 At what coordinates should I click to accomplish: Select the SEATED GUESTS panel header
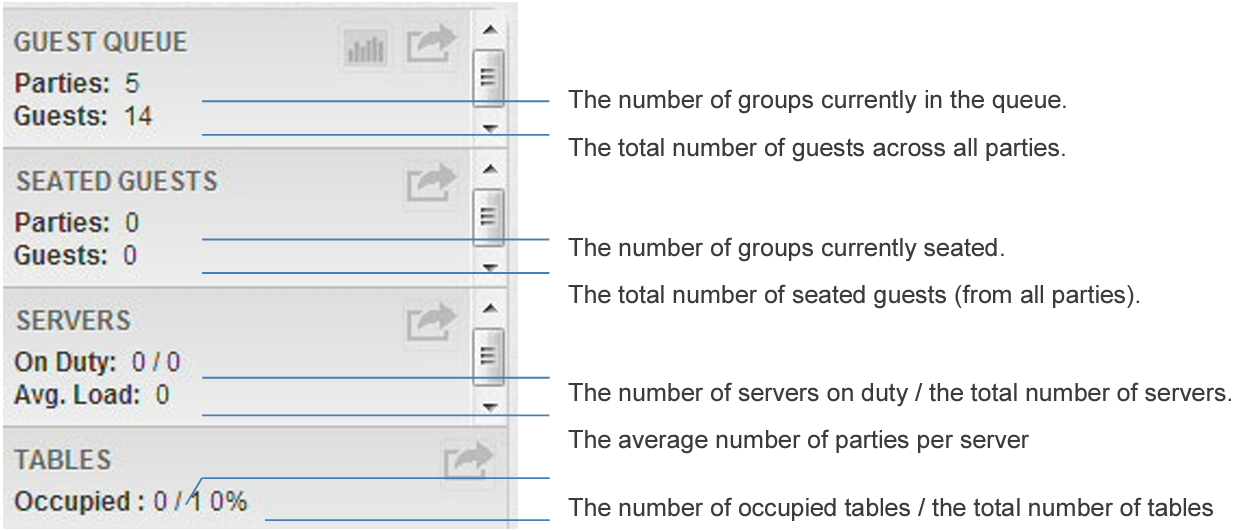[116, 181]
